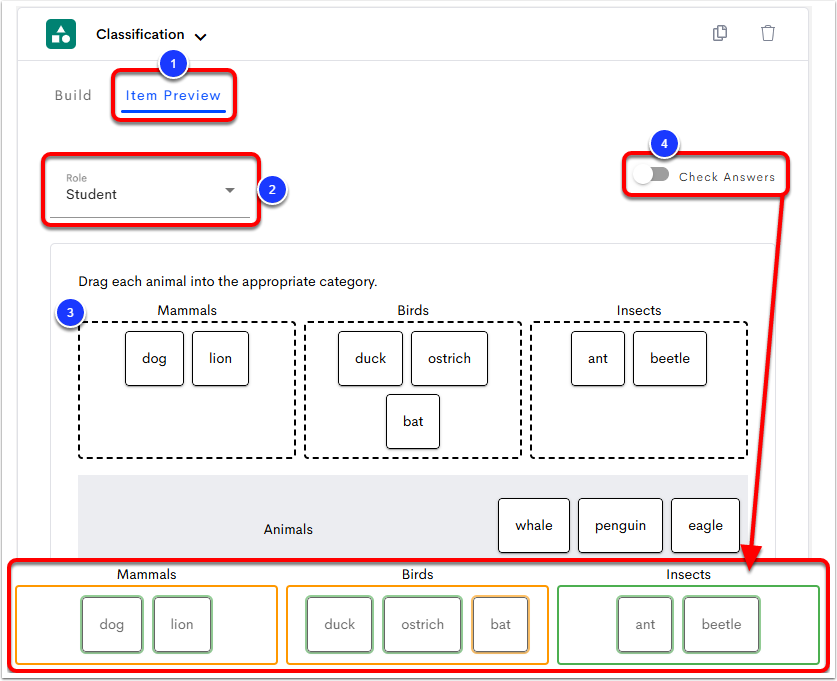Click the Insects heading above the dashed box

[x=639, y=311]
